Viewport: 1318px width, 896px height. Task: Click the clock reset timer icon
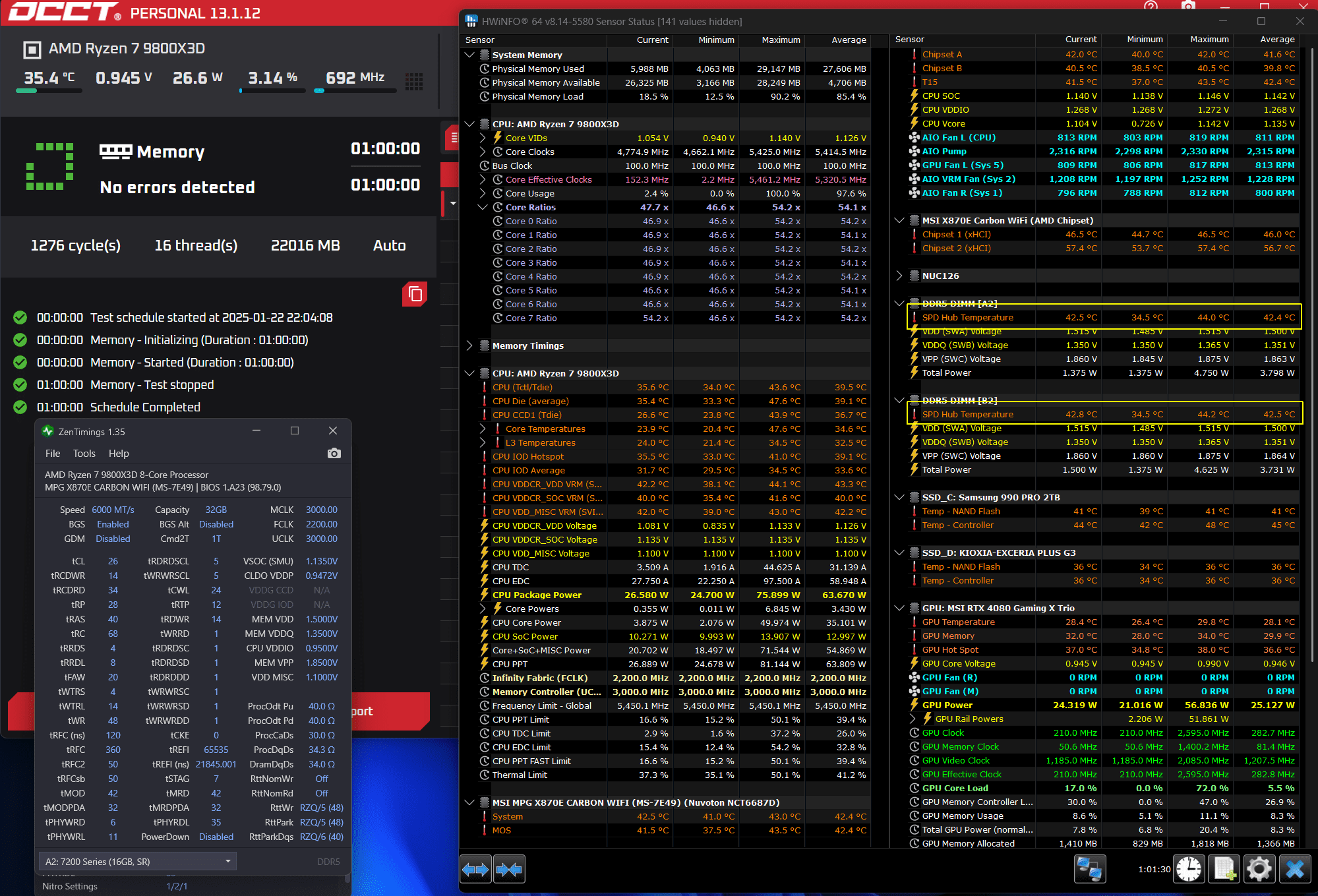1188,869
